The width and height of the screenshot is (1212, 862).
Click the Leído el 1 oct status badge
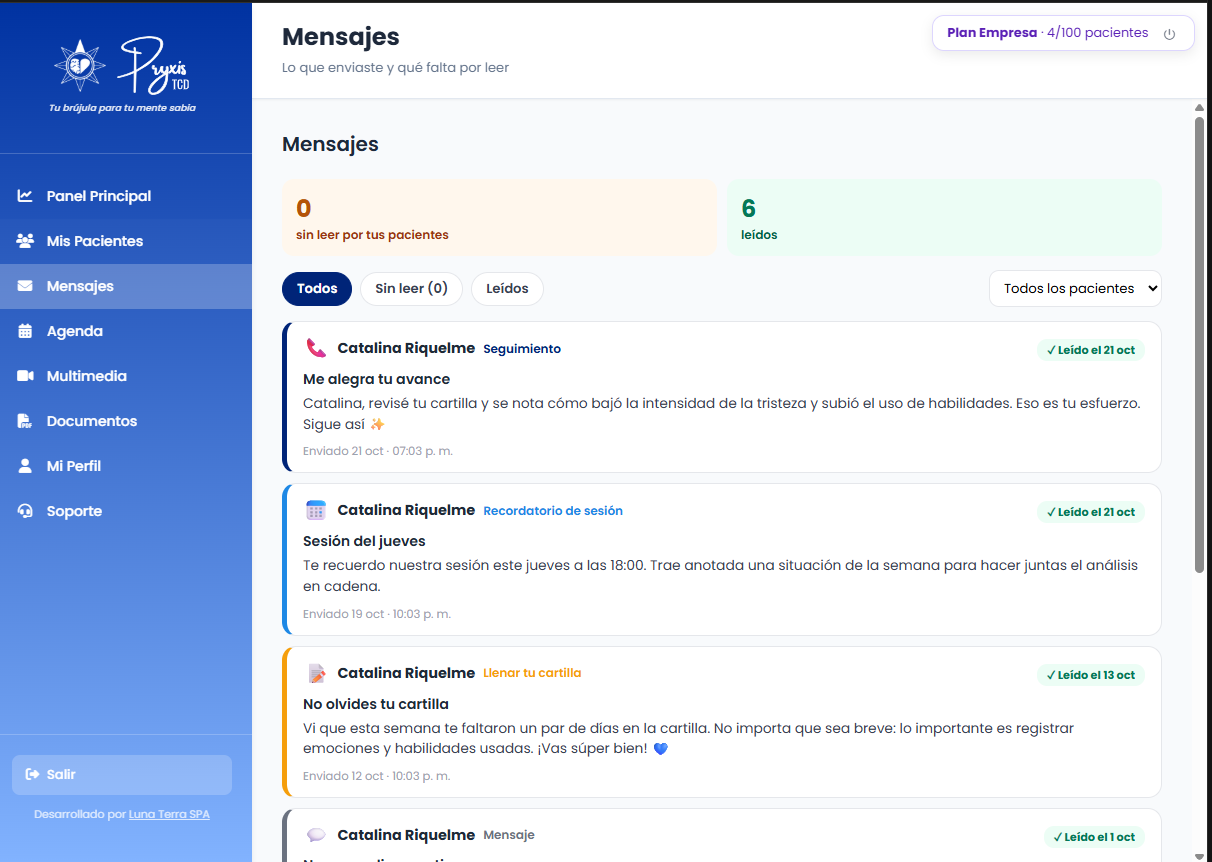pos(1094,837)
